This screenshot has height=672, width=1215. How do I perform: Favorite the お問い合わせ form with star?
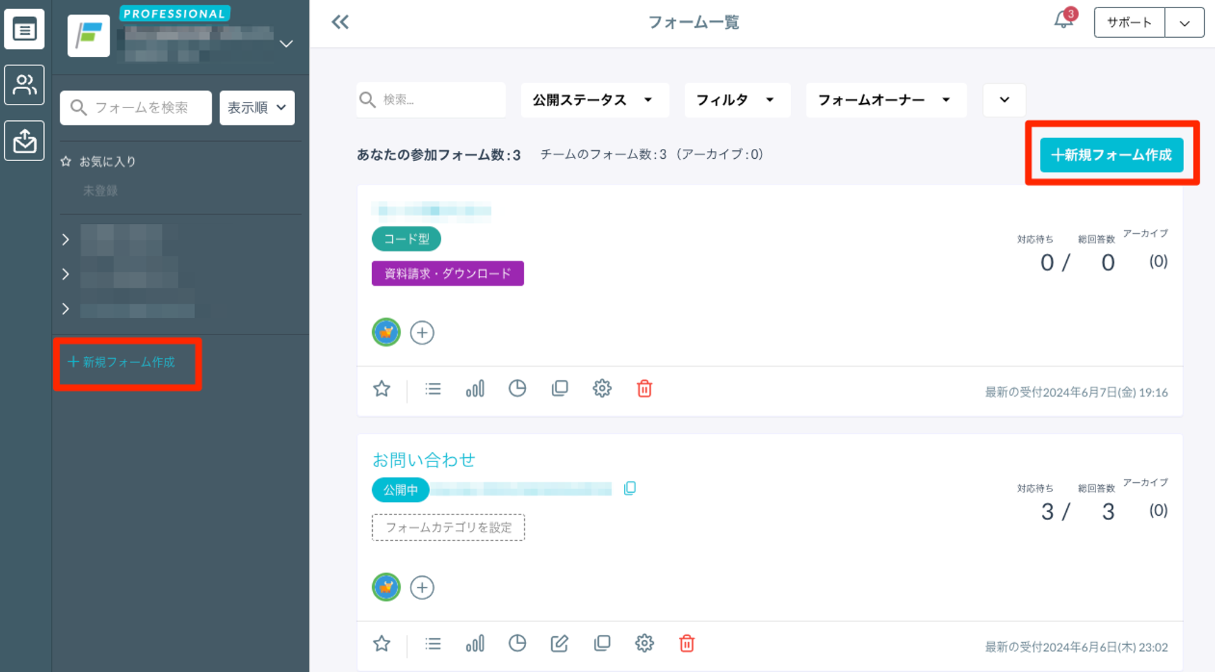coord(381,643)
